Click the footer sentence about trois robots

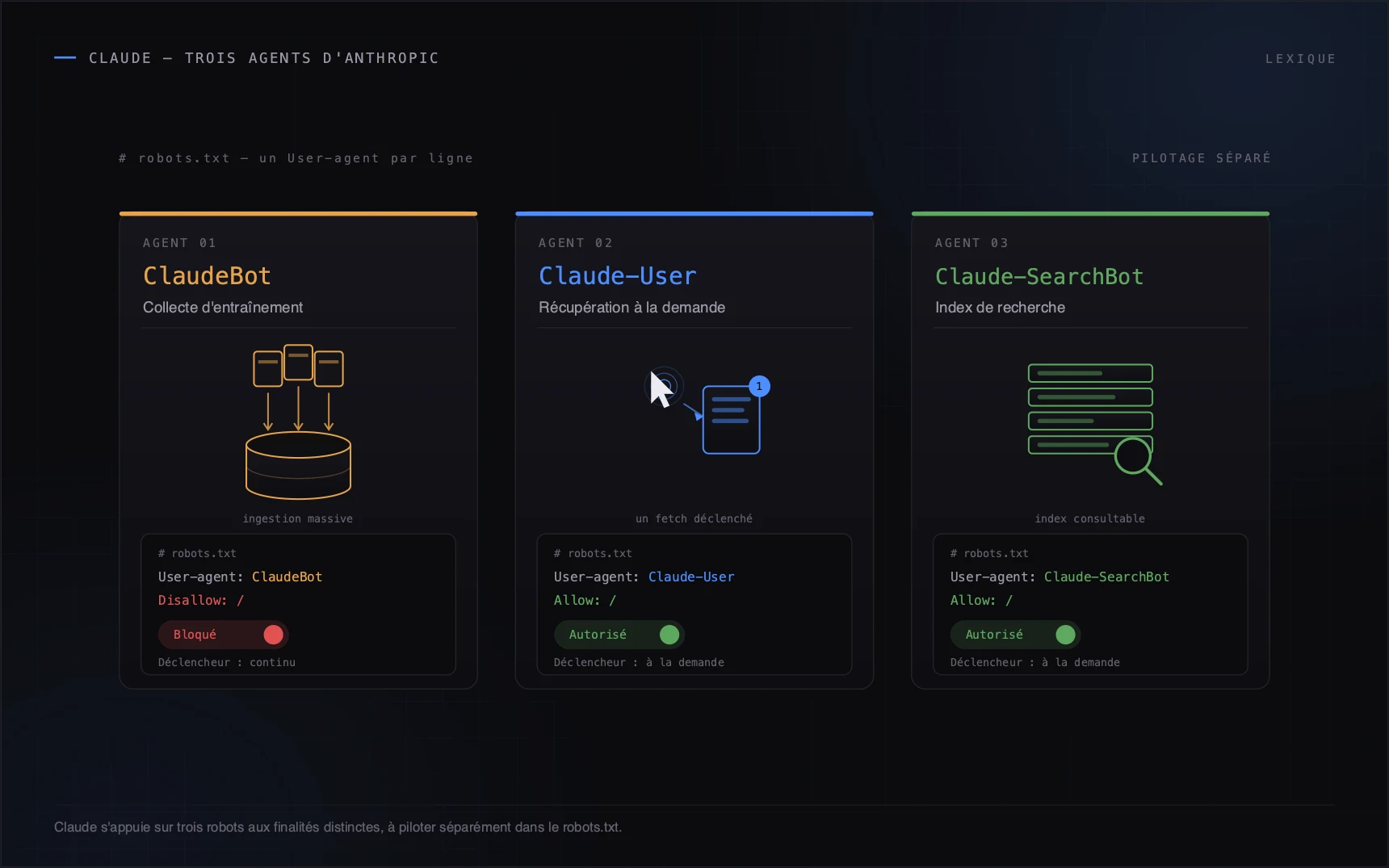338,828
